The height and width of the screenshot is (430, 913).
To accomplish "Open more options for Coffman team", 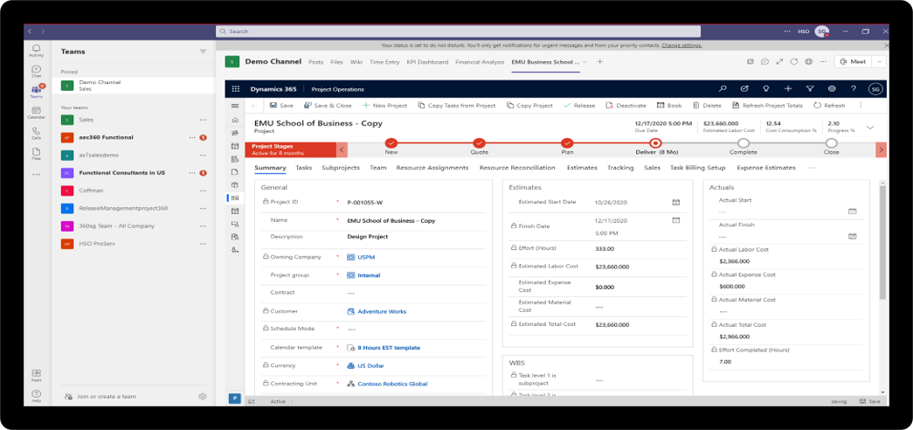I will tap(203, 191).
